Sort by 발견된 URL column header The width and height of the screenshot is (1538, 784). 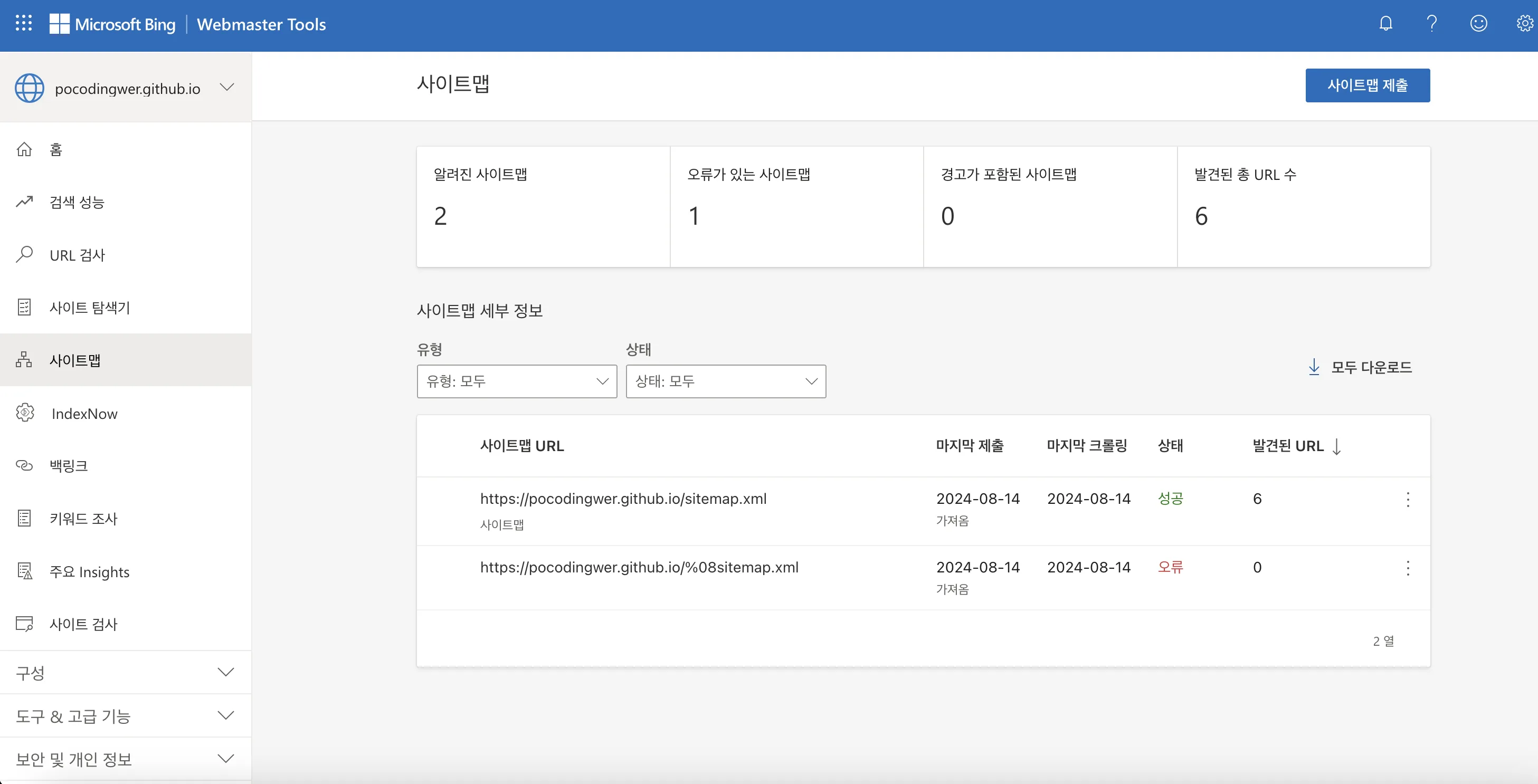[x=1288, y=446]
